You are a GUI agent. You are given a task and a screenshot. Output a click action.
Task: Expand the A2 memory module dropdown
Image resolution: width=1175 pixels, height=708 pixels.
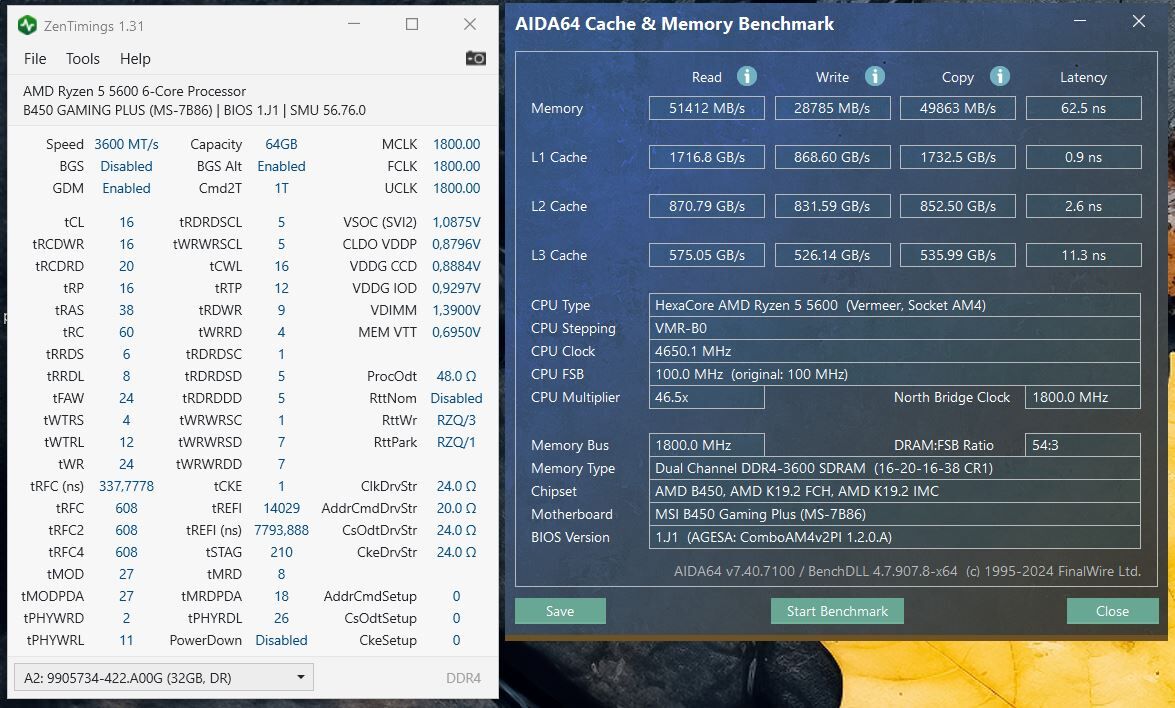[163, 678]
